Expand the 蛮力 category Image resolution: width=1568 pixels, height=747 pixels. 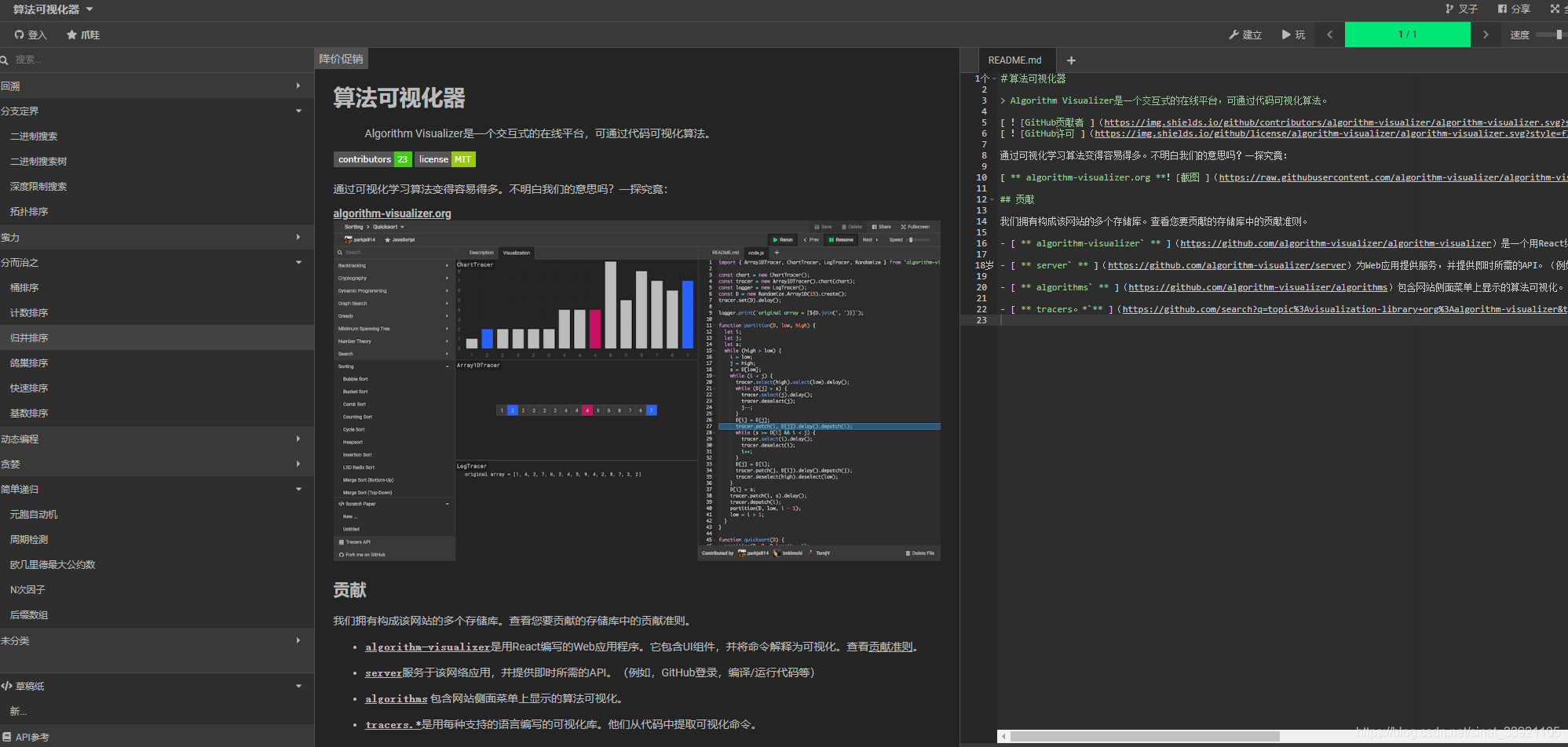(x=157, y=237)
